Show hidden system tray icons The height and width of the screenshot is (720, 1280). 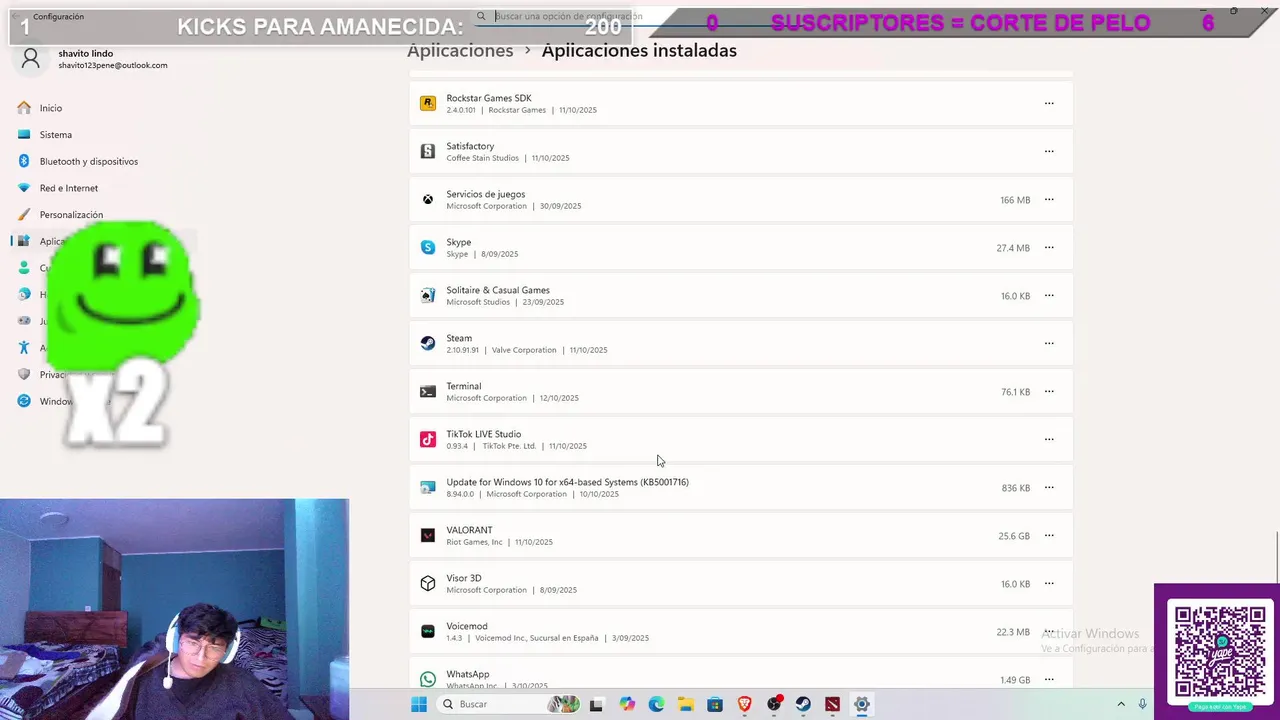tap(1120, 704)
